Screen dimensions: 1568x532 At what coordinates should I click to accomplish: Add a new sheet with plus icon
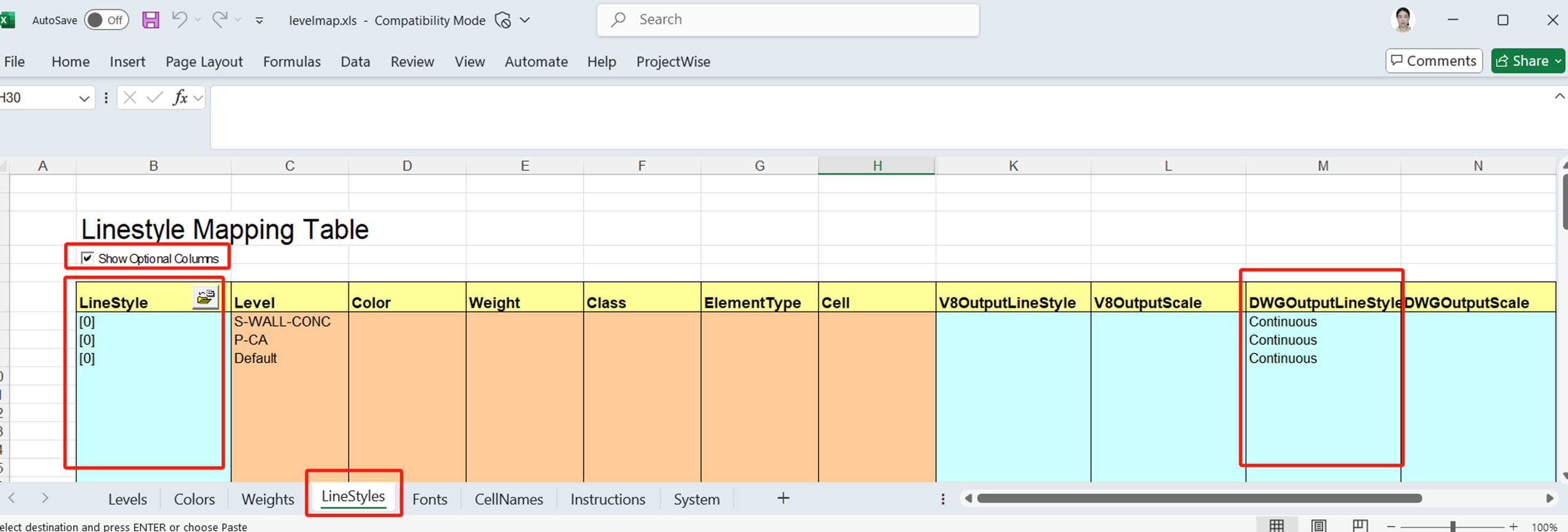783,498
